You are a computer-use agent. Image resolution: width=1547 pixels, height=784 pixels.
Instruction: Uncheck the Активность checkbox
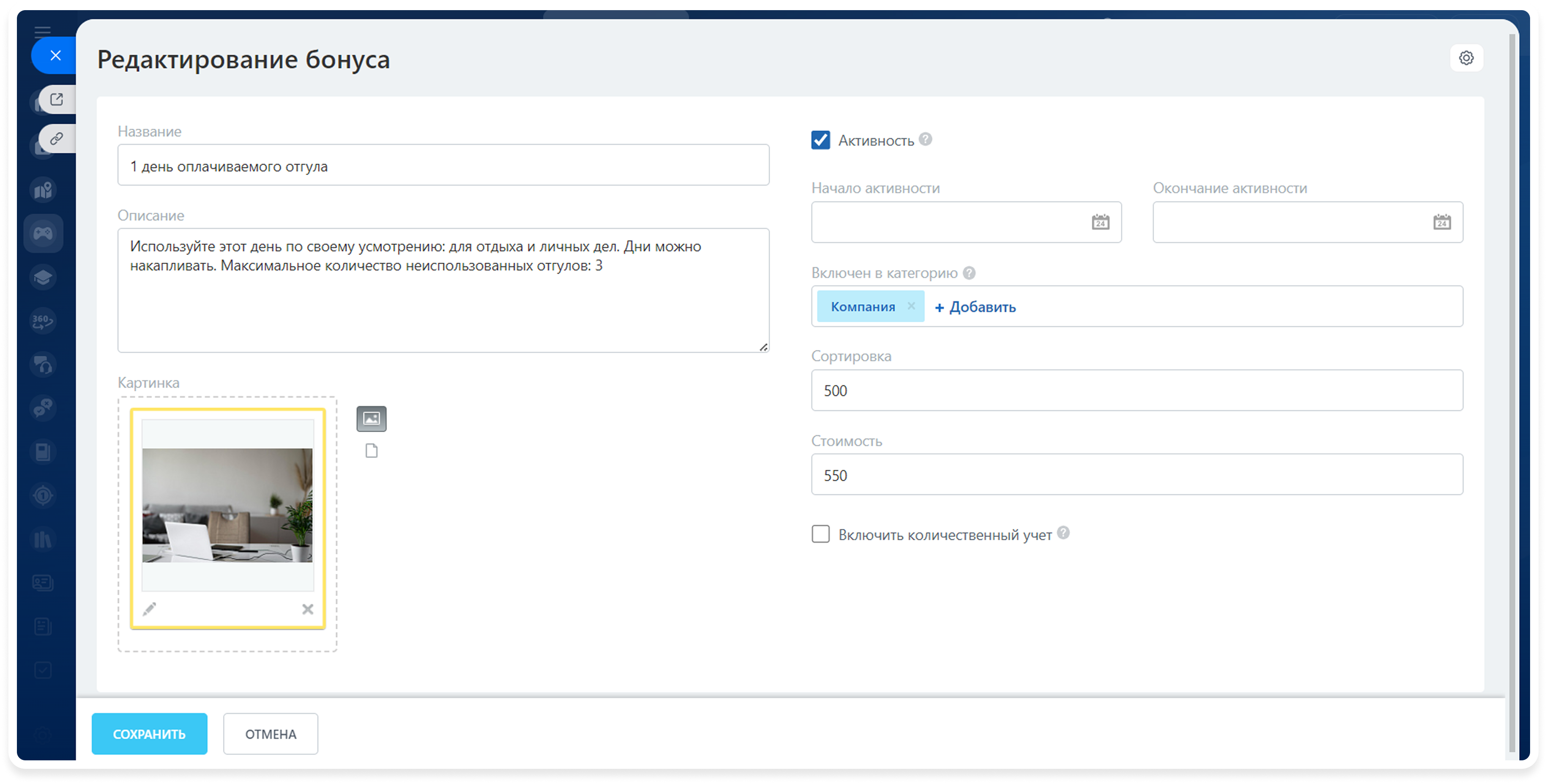tap(820, 140)
